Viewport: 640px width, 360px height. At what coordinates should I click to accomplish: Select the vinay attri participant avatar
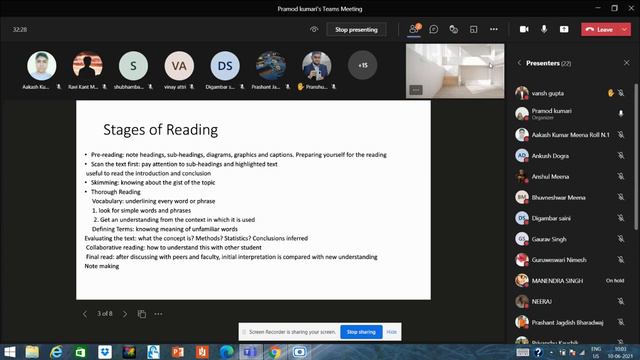click(179, 65)
